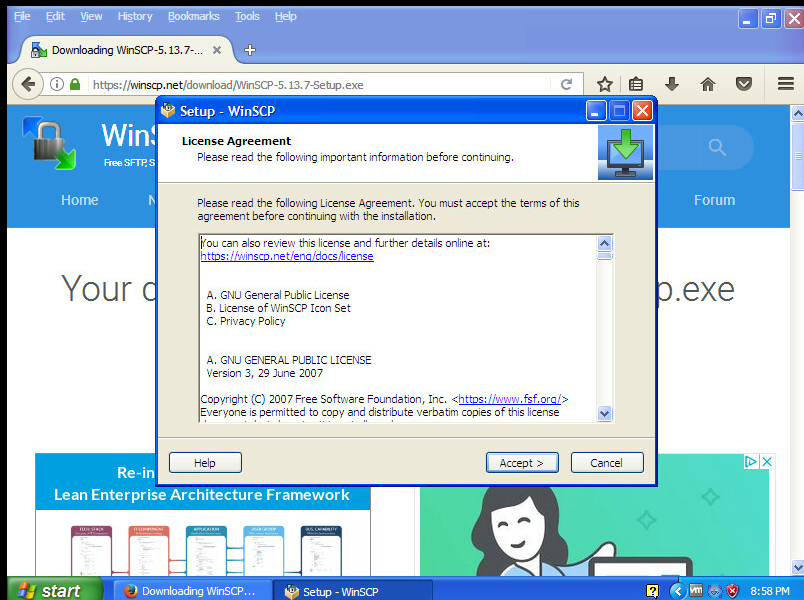The height and width of the screenshot is (600, 804).
Task: Open the History menu
Action: 135,16
